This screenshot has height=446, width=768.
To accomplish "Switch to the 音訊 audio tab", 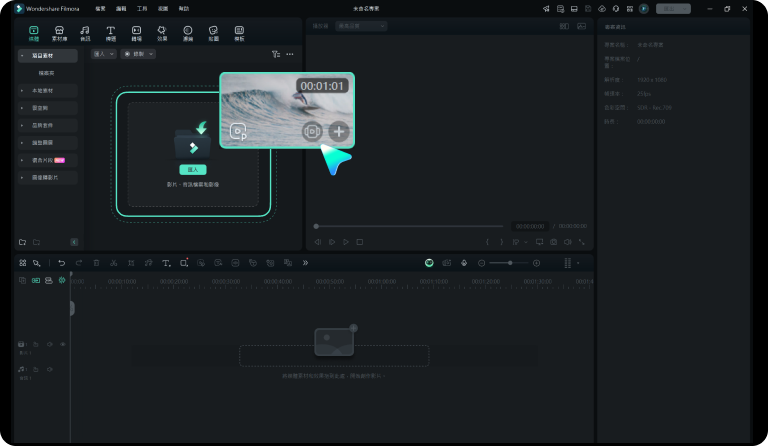I will click(x=85, y=33).
